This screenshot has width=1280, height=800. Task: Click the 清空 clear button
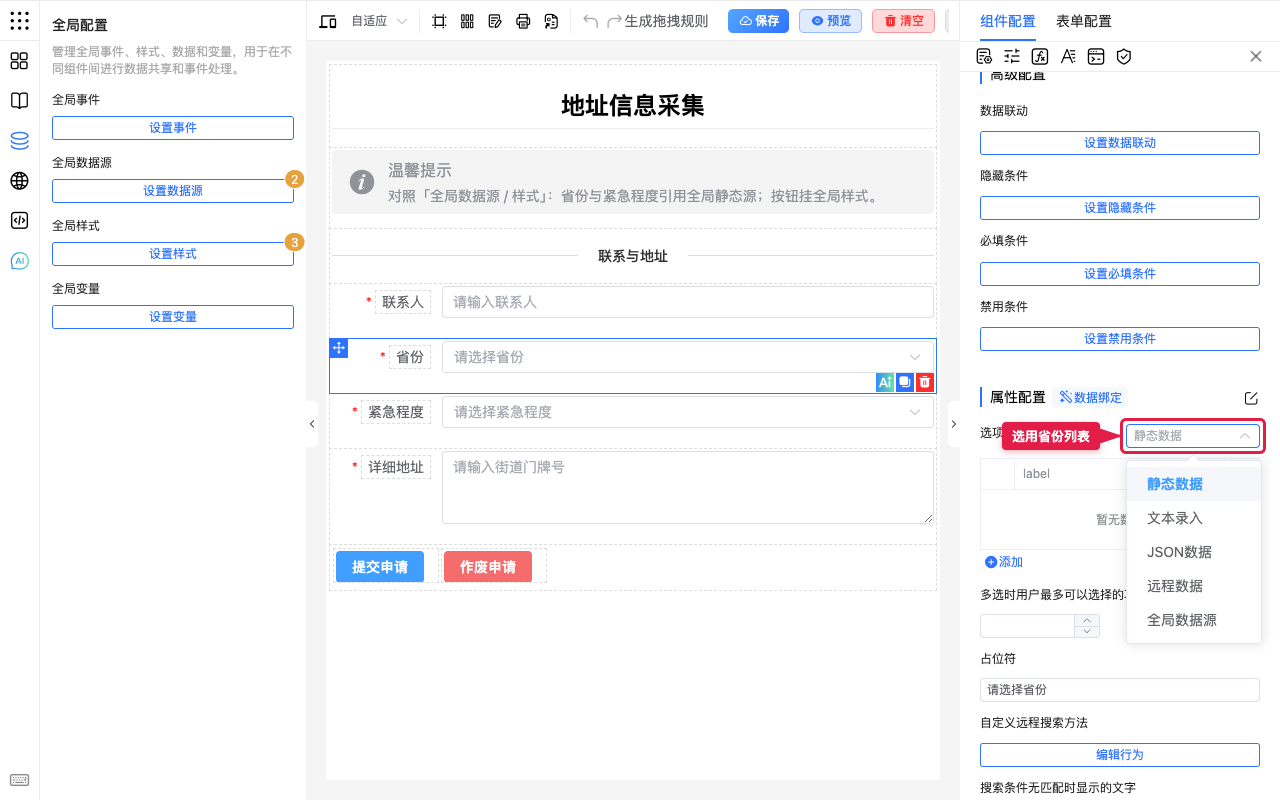903,21
